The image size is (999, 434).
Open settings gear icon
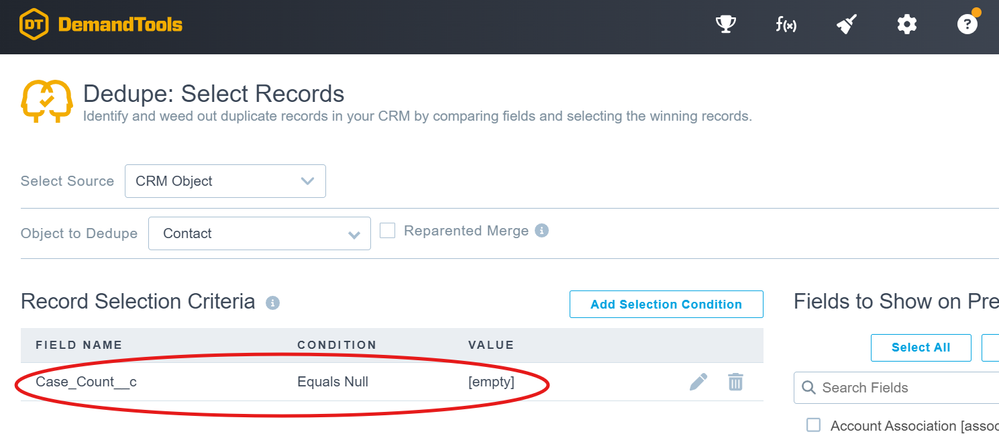point(907,24)
